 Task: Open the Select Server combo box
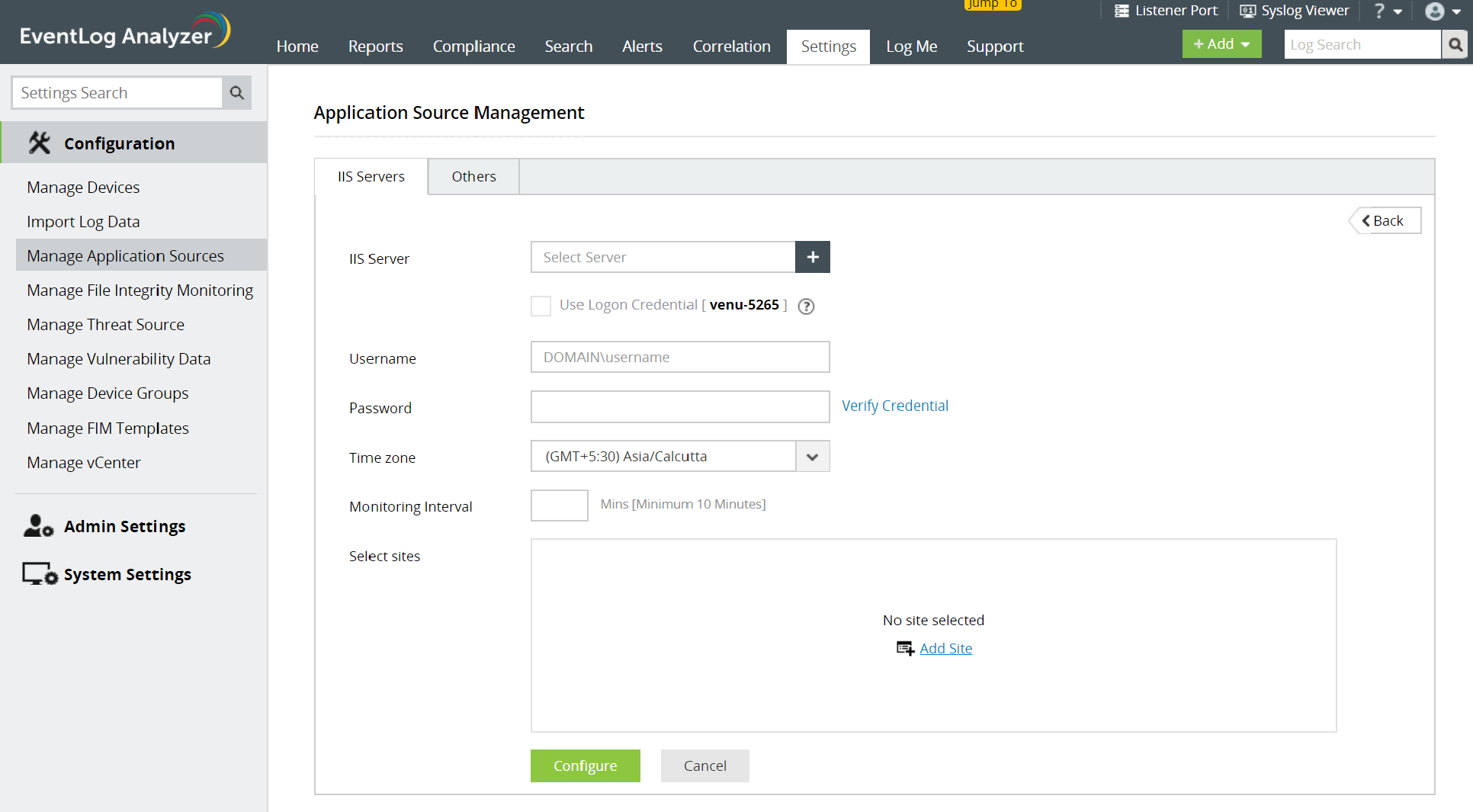pyautogui.click(x=663, y=258)
